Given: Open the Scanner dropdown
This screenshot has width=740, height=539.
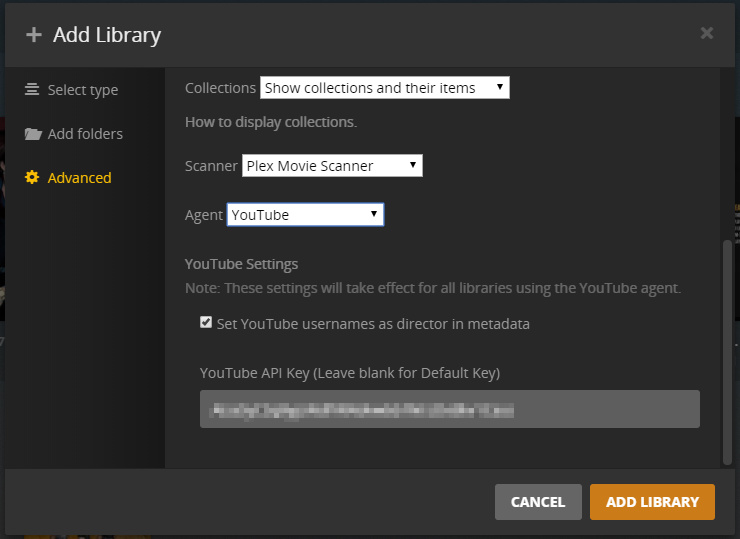Looking at the screenshot, I should coord(332,166).
